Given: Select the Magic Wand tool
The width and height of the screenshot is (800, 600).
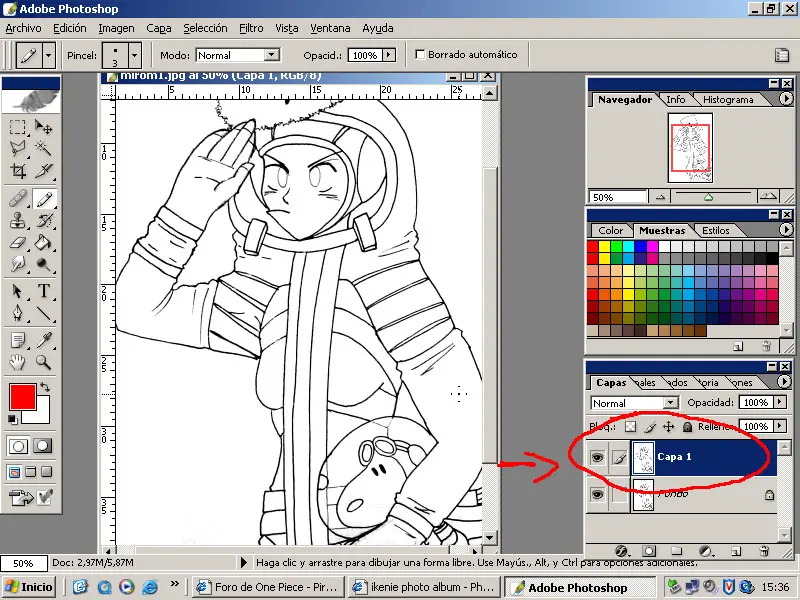Looking at the screenshot, I should point(44,148).
